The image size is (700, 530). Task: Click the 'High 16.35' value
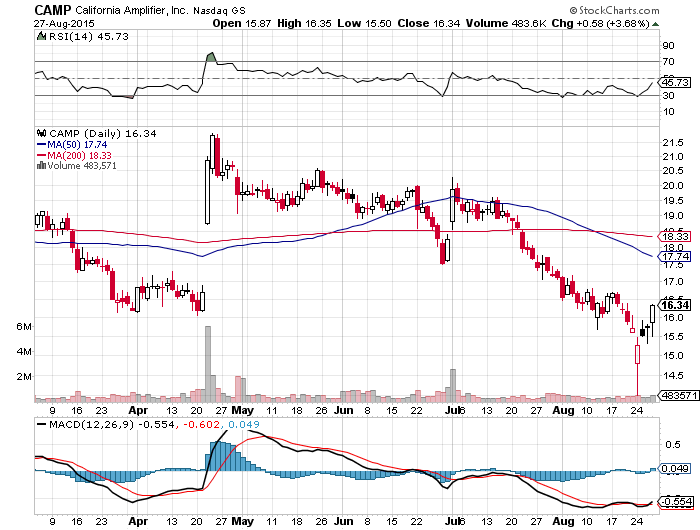tap(304, 23)
